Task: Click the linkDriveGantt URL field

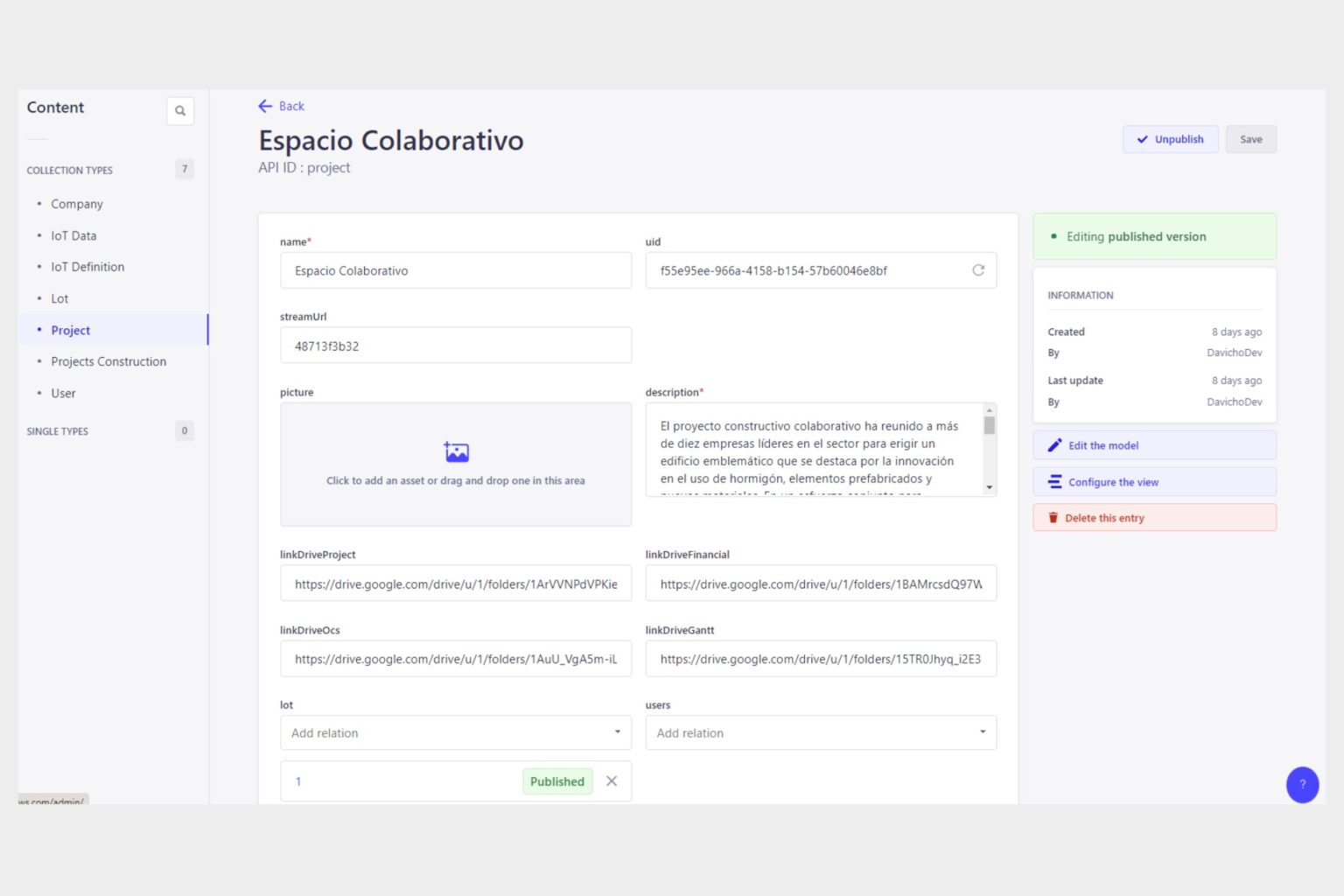Action: click(820, 659)
